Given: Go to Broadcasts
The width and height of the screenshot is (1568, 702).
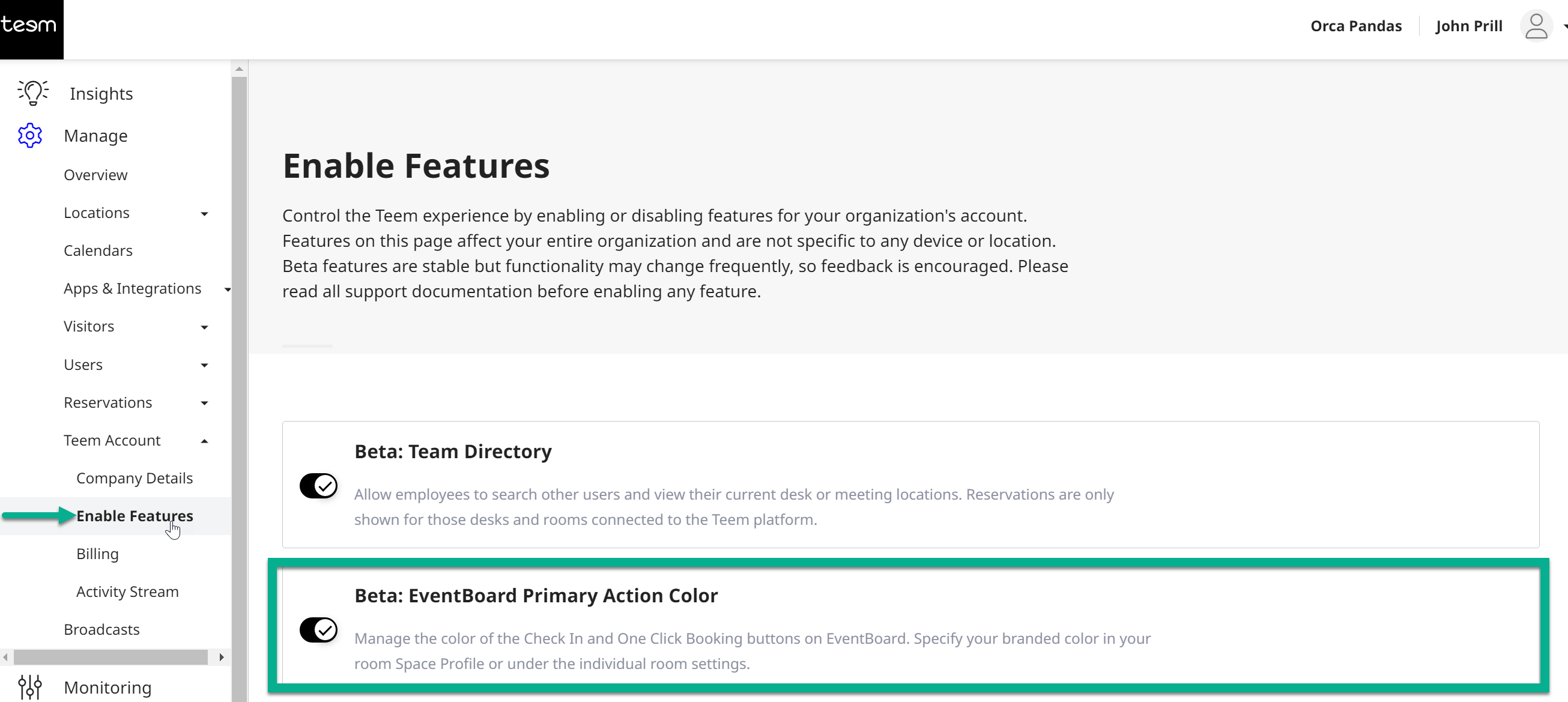Looking at the screenshot, I should tap(101, 629).
